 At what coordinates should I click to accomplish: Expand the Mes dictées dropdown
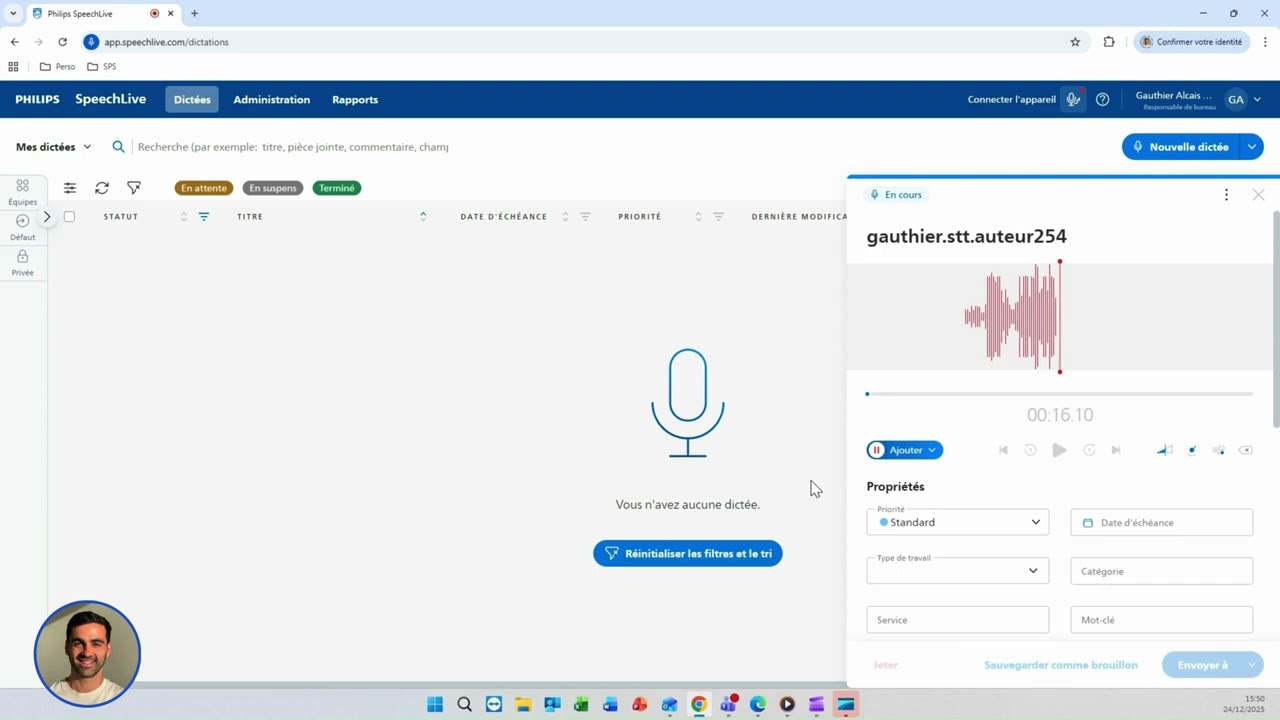coord(53,147)
